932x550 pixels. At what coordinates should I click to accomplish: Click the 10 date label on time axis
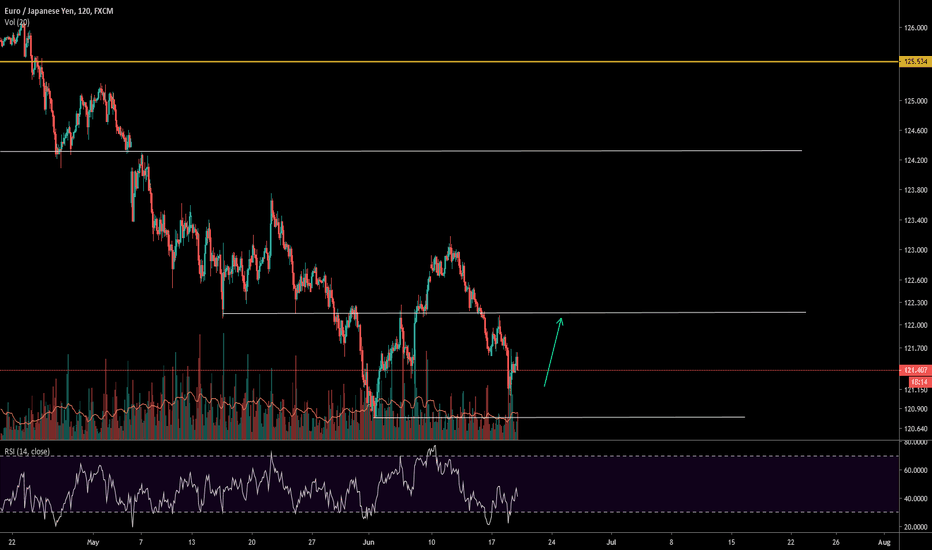432,542
